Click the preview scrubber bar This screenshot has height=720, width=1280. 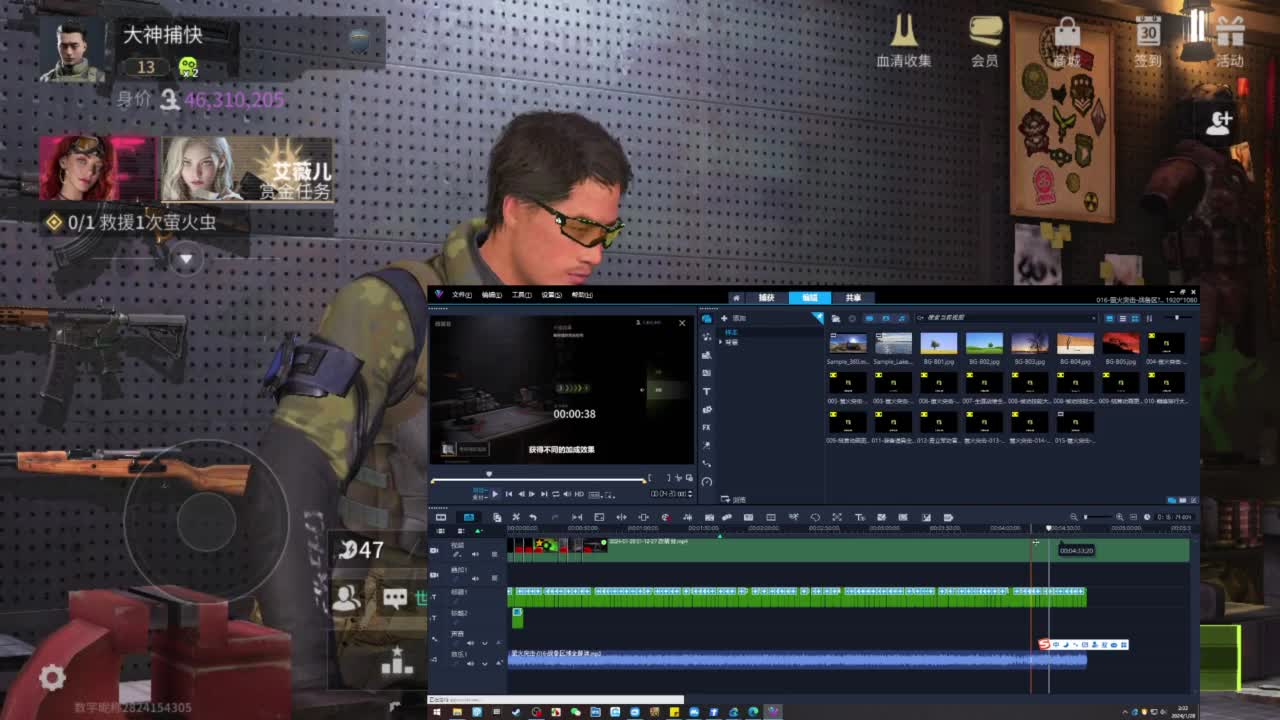538,481
